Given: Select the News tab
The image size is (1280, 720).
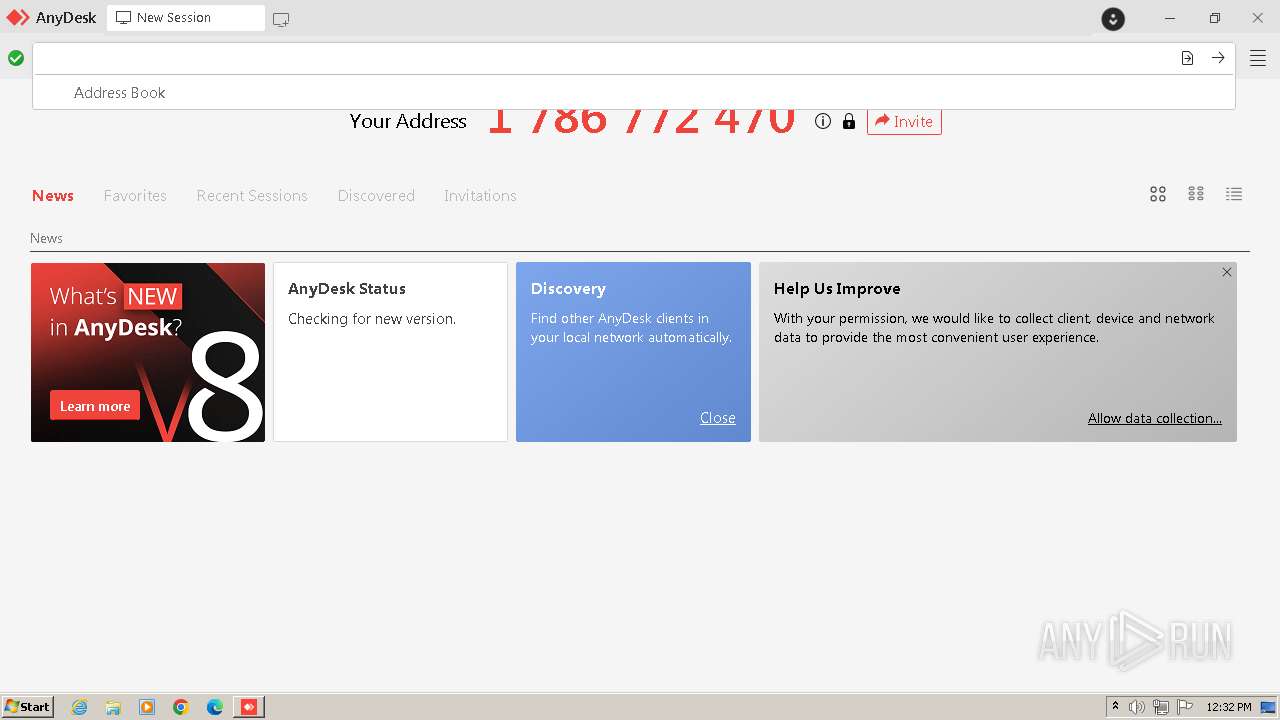Looking at the screenshot, I should pyautogui.click(x=53, y=195).
